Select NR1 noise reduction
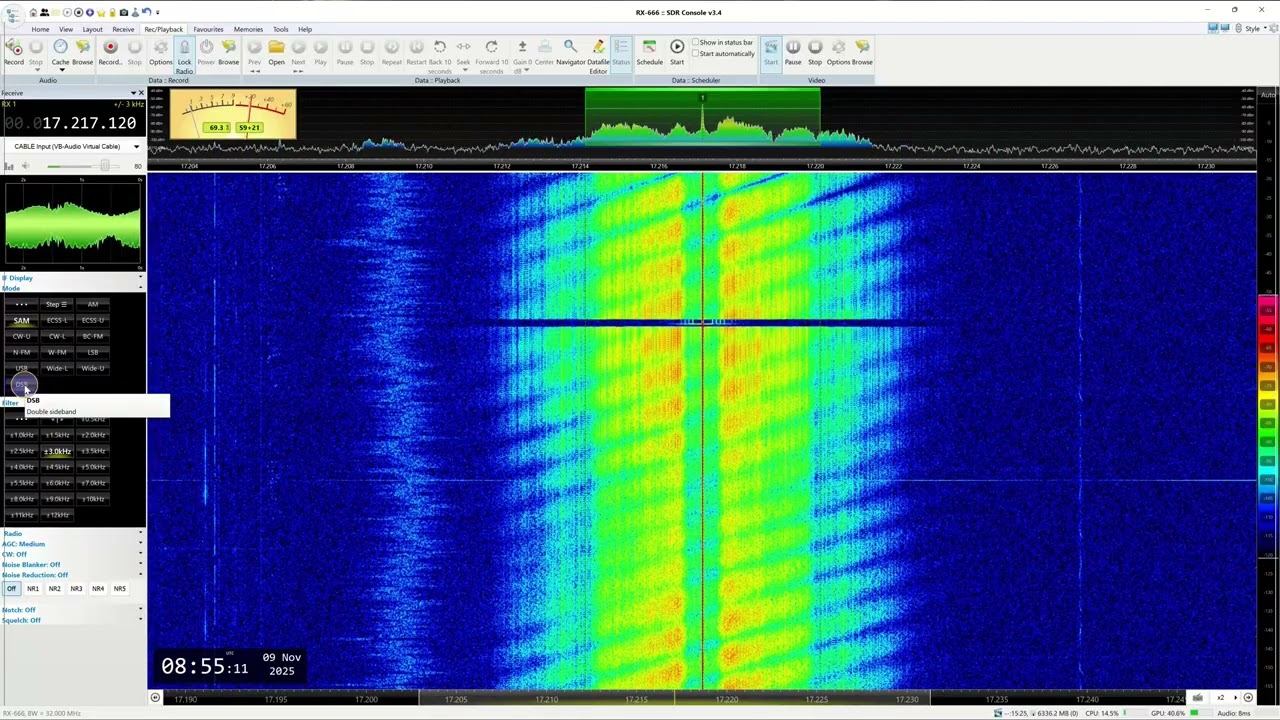Image resolution: width=1280 pixels, height=720 pixels. point(33,589)
